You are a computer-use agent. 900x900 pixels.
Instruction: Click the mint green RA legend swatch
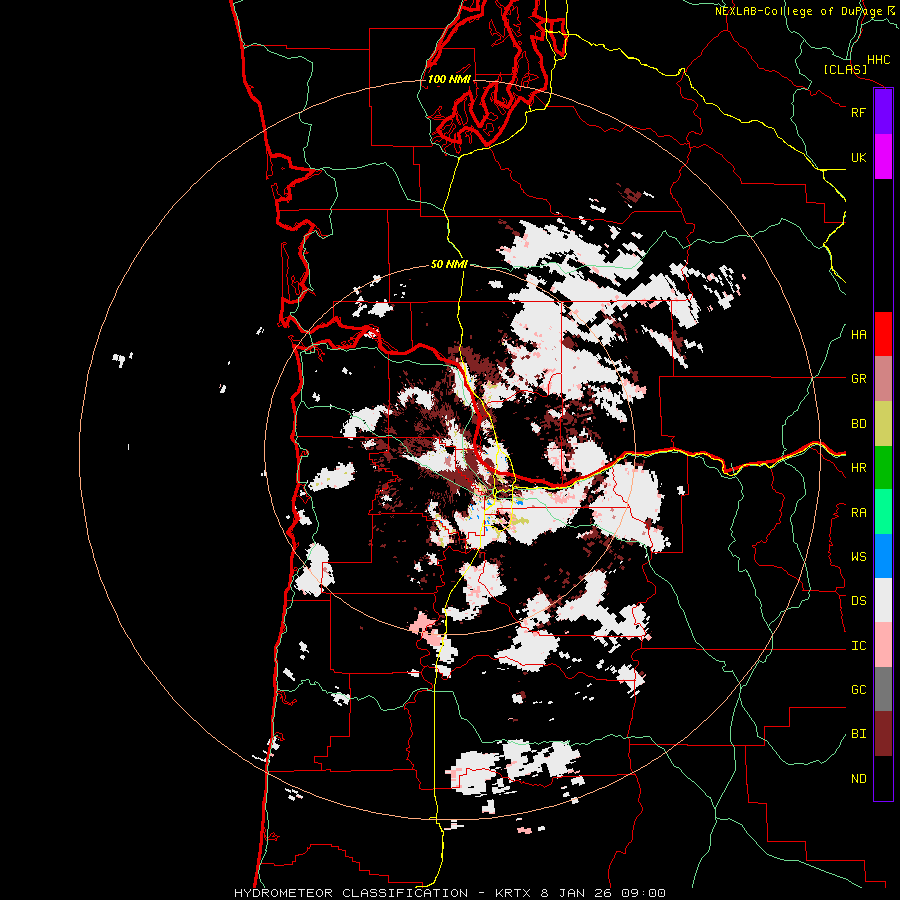883,512
